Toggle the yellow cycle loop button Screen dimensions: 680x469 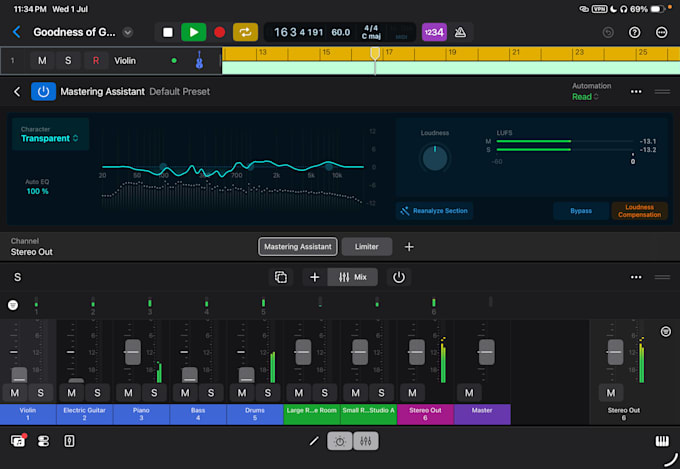tap(245, 32)
